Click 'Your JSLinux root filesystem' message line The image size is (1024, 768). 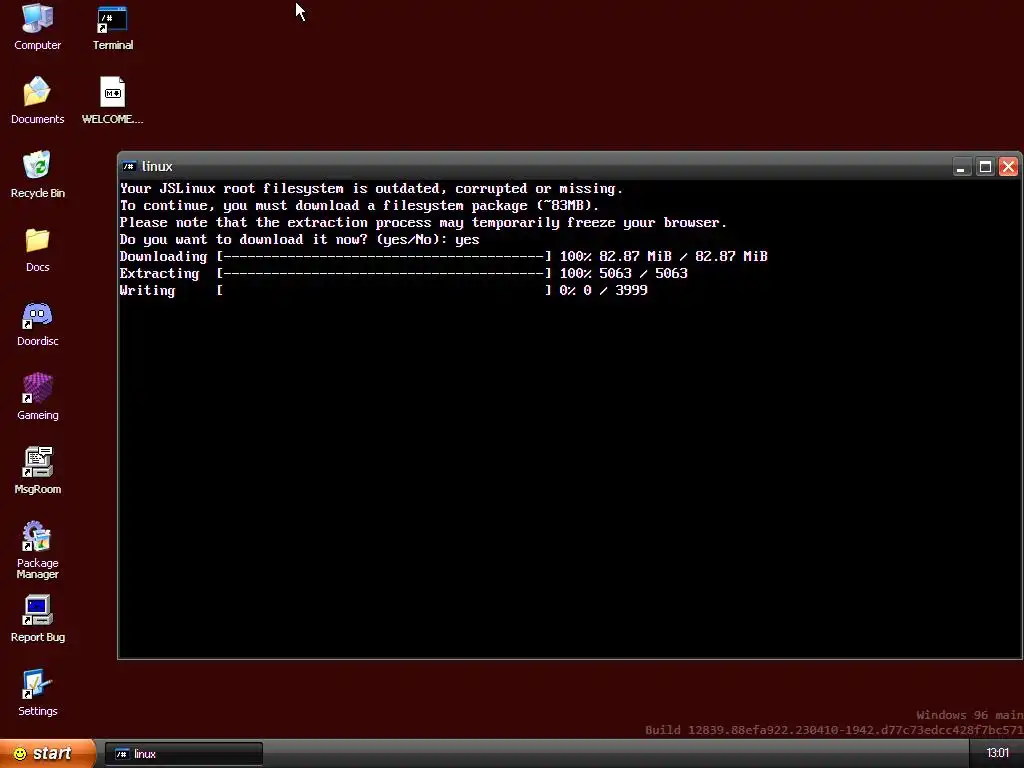click(371, 189)
